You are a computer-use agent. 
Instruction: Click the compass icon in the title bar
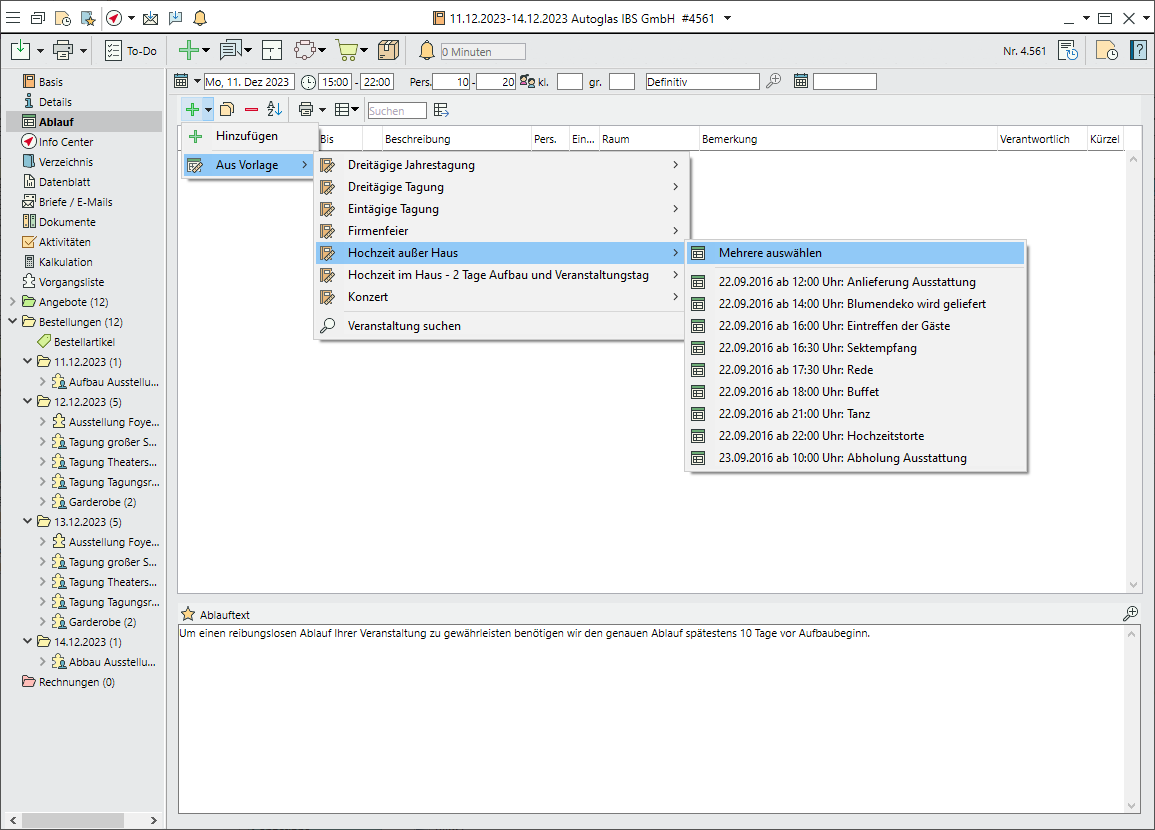point(113,18)
